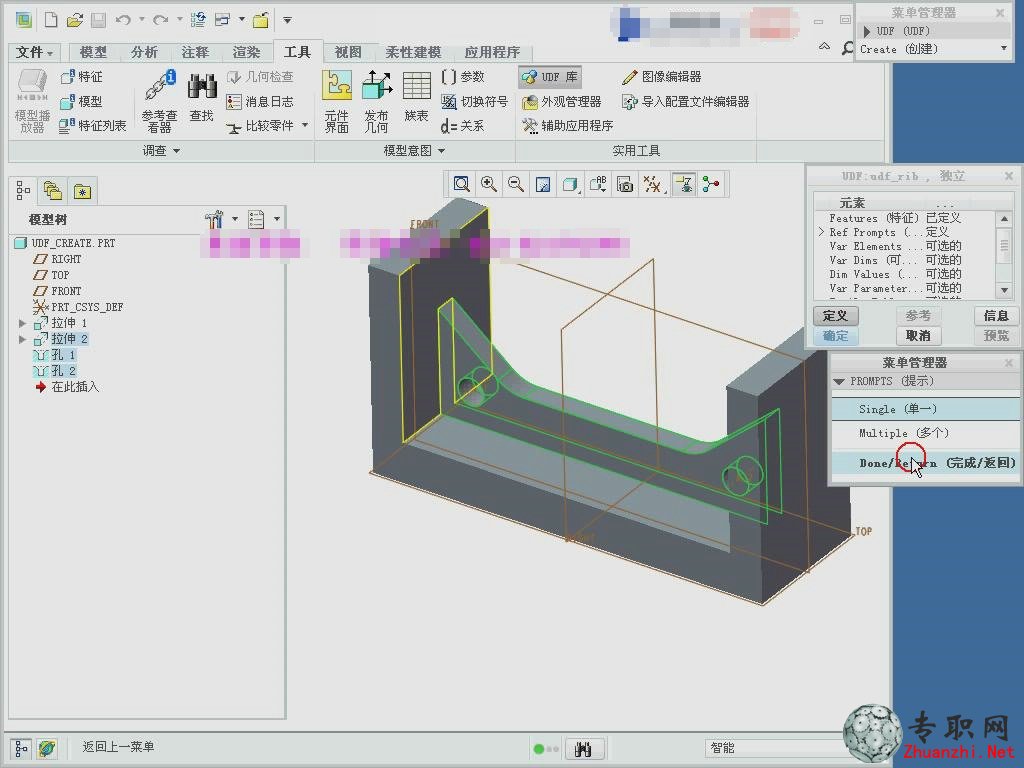Toggle datum display filters icon
Screen dimensions: 1024x768
click(x=653, y=185)
